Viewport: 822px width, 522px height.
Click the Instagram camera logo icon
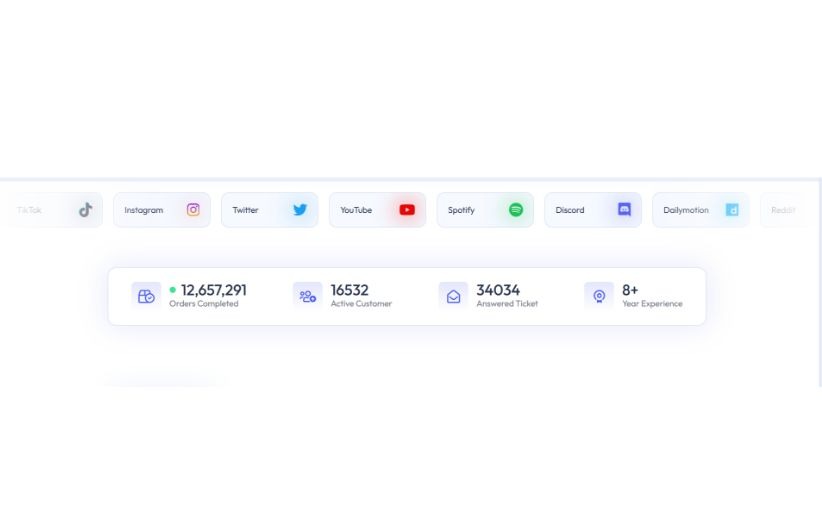pos(193,210)
